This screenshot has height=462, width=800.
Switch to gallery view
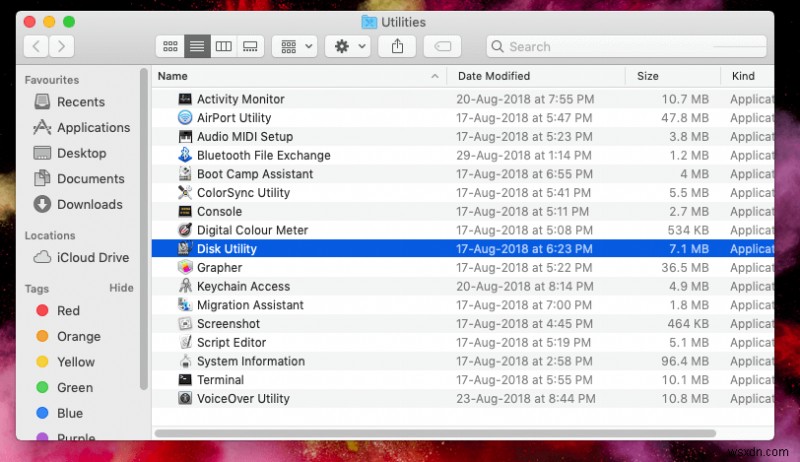coord(250,46)
